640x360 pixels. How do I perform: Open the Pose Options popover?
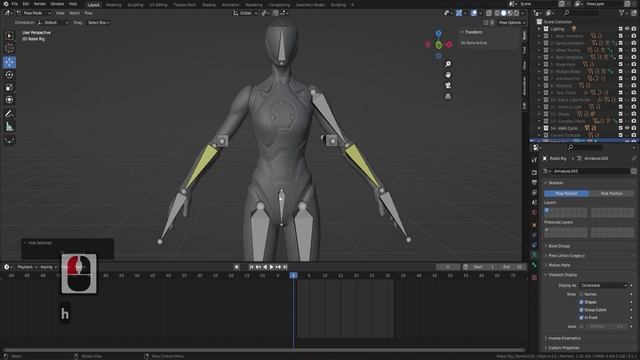(512, 22)
